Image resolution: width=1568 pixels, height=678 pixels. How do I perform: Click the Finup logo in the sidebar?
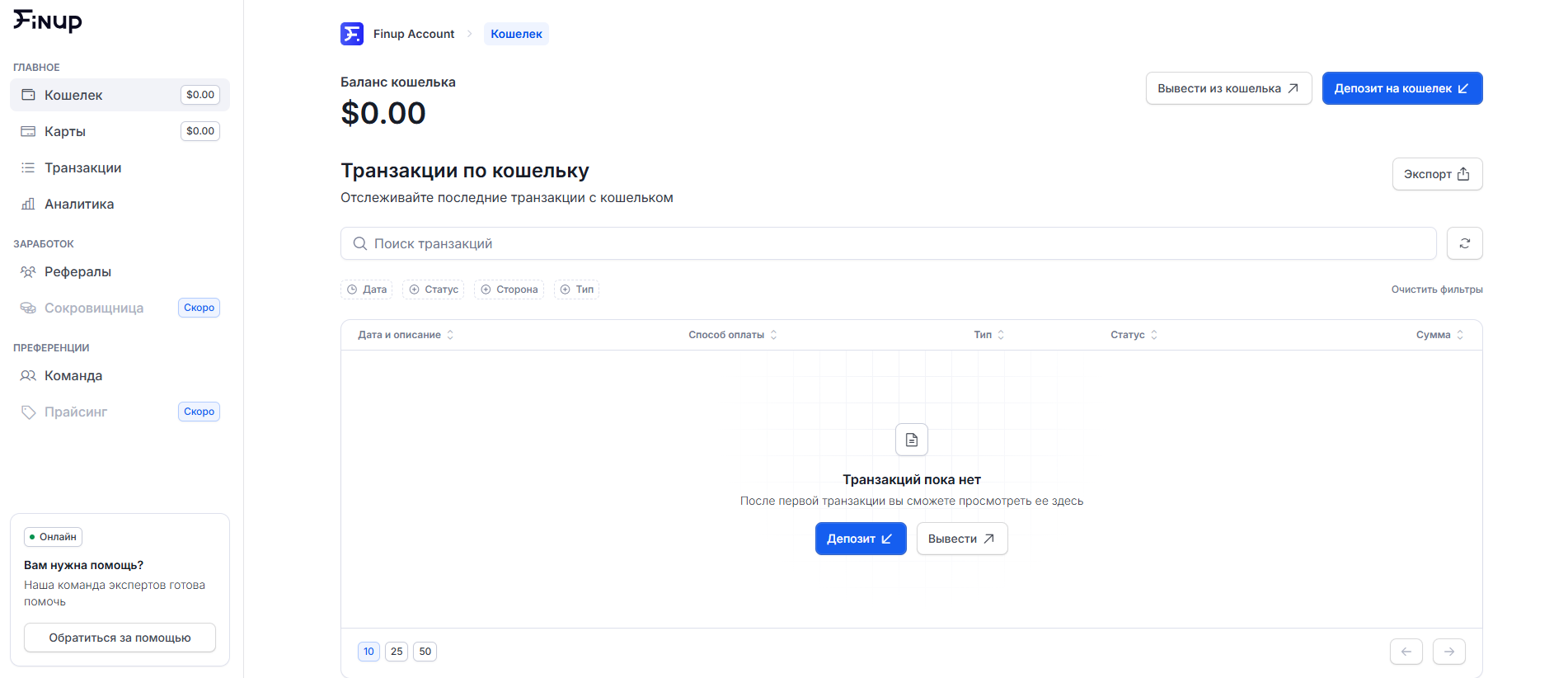point(48,21)
